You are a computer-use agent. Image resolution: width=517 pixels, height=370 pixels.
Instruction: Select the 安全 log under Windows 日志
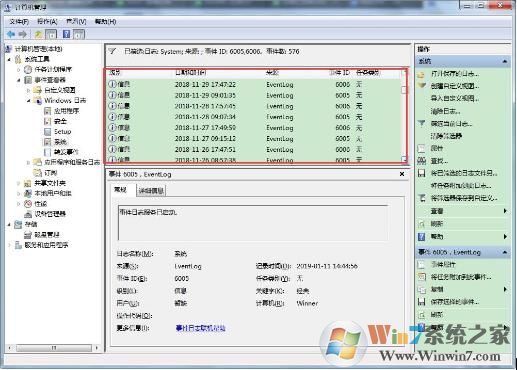60,121
